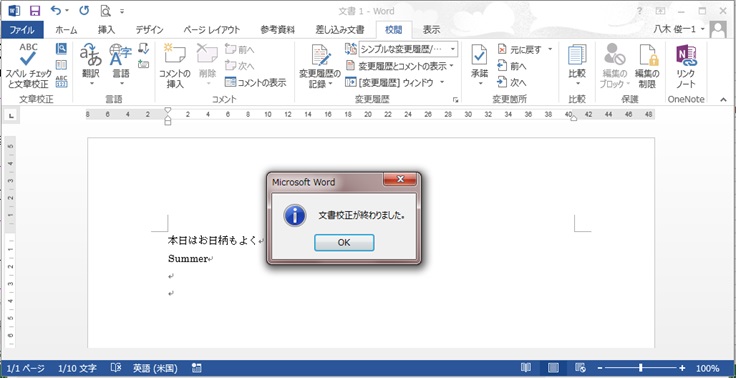
Task: Change language via 英語 (米国) status
Action: click(x=155, y=368)
